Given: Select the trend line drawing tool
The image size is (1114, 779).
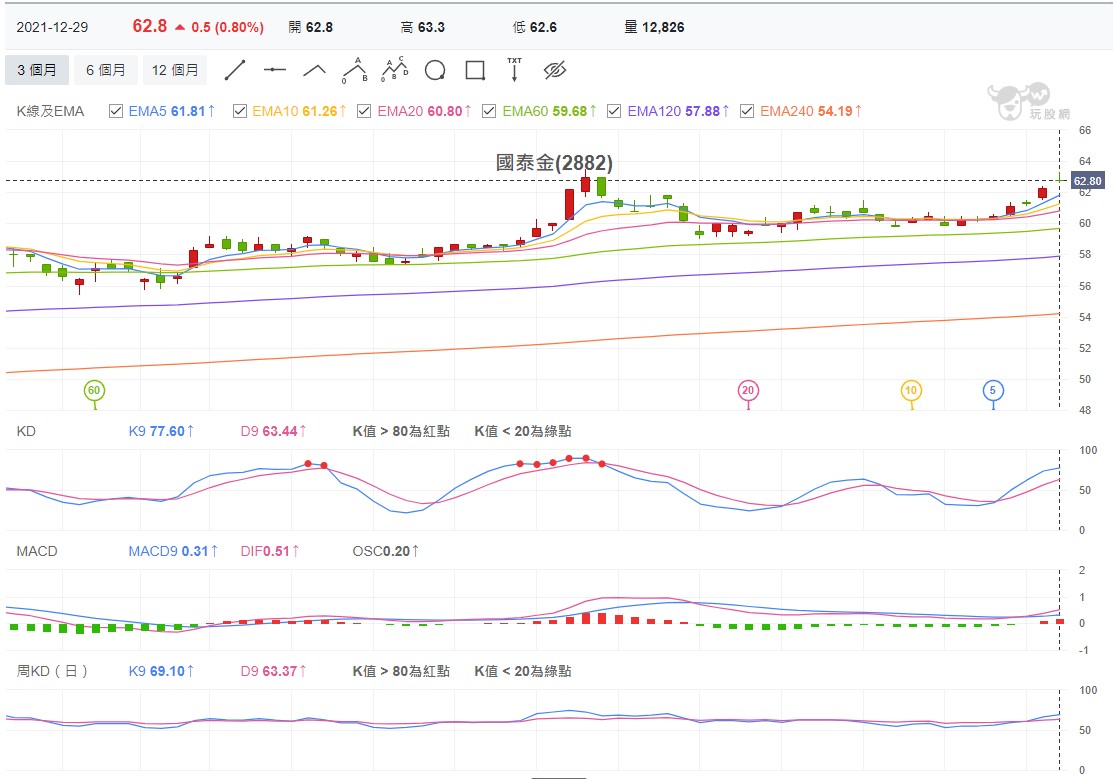Looking at the screenshot, I should pyautogui.click(x=235, y=70).
